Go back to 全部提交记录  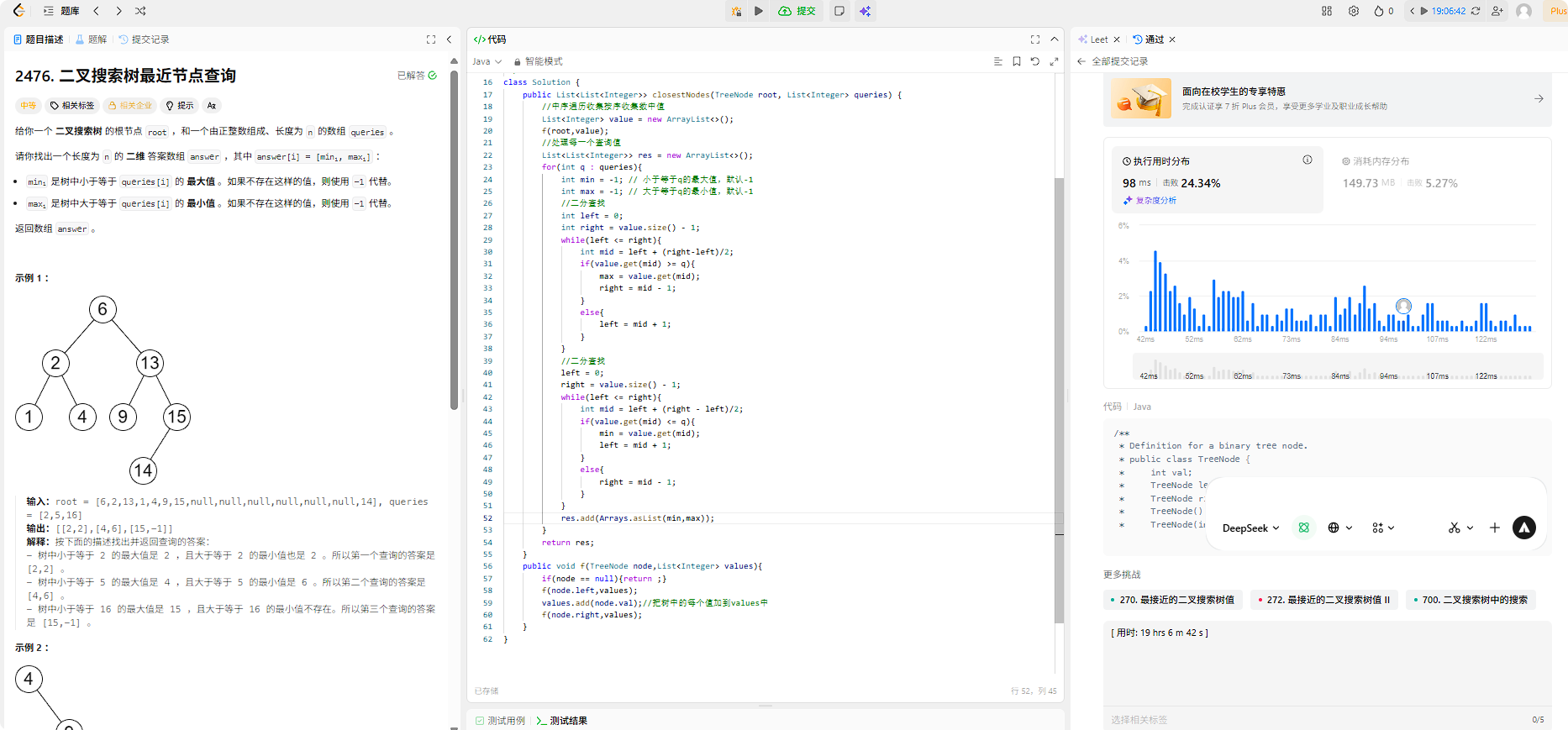pos(1113,61)
